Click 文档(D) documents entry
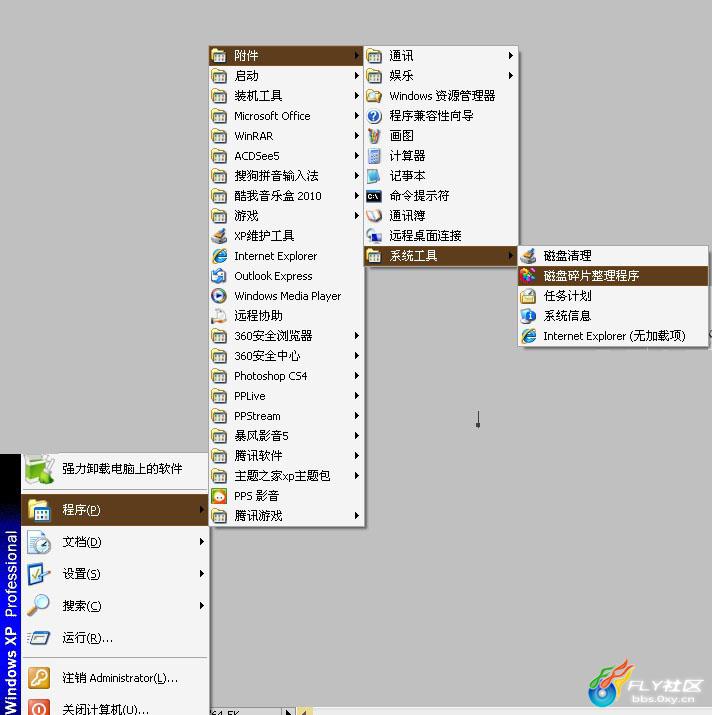Viewport: 712px width, 715px height. [x=115, y=542]
